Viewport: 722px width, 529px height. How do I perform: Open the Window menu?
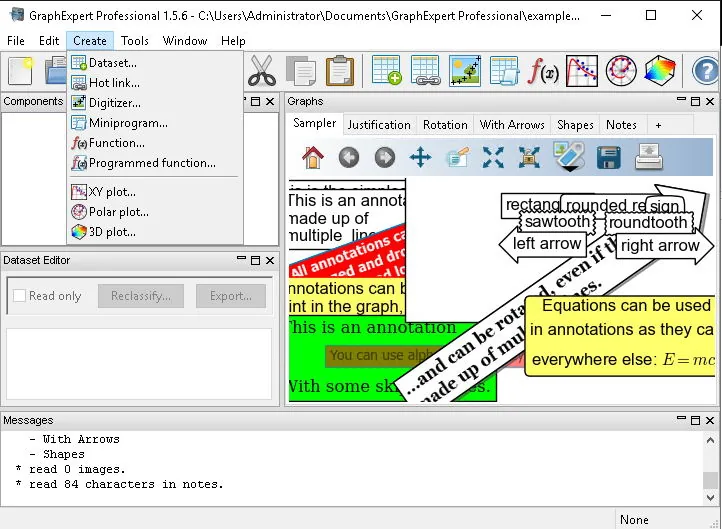(185, 41)
